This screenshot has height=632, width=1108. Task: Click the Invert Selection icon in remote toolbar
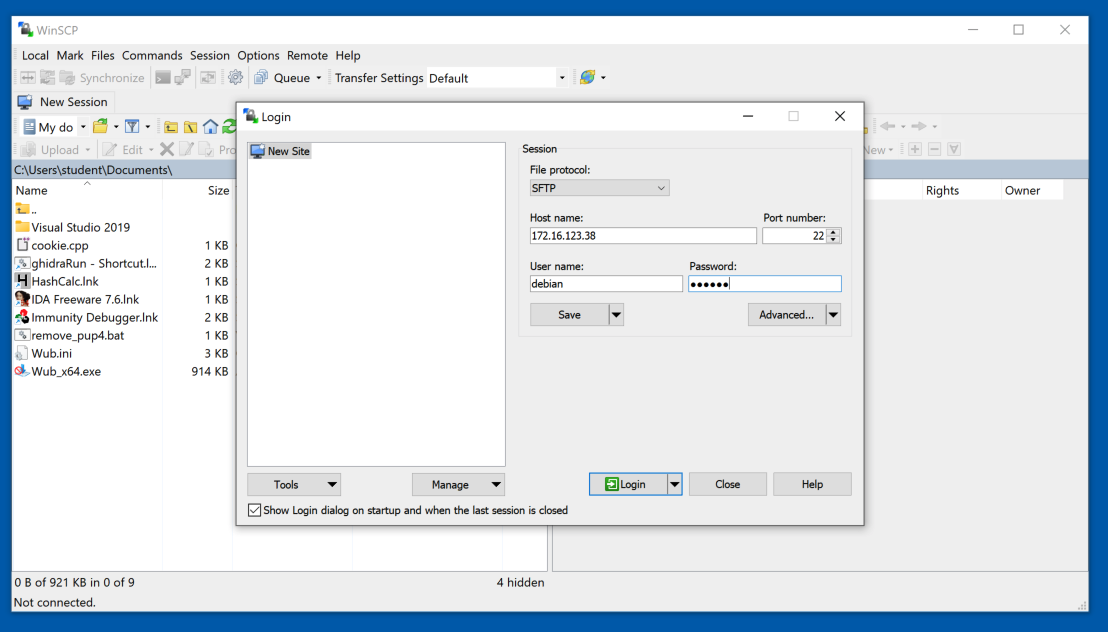954,149
